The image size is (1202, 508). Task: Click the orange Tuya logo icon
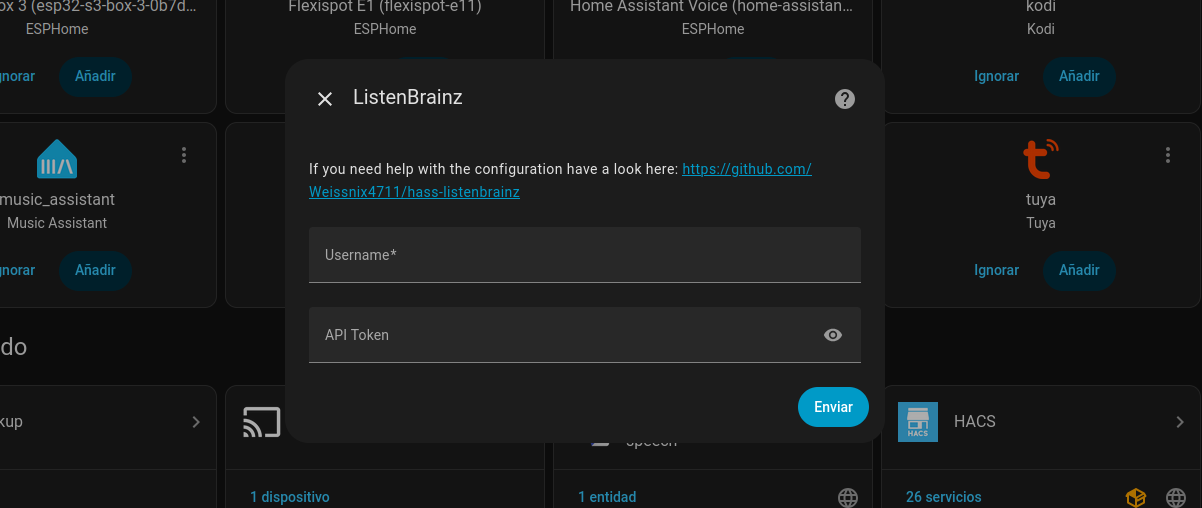tap(1040, 159)
